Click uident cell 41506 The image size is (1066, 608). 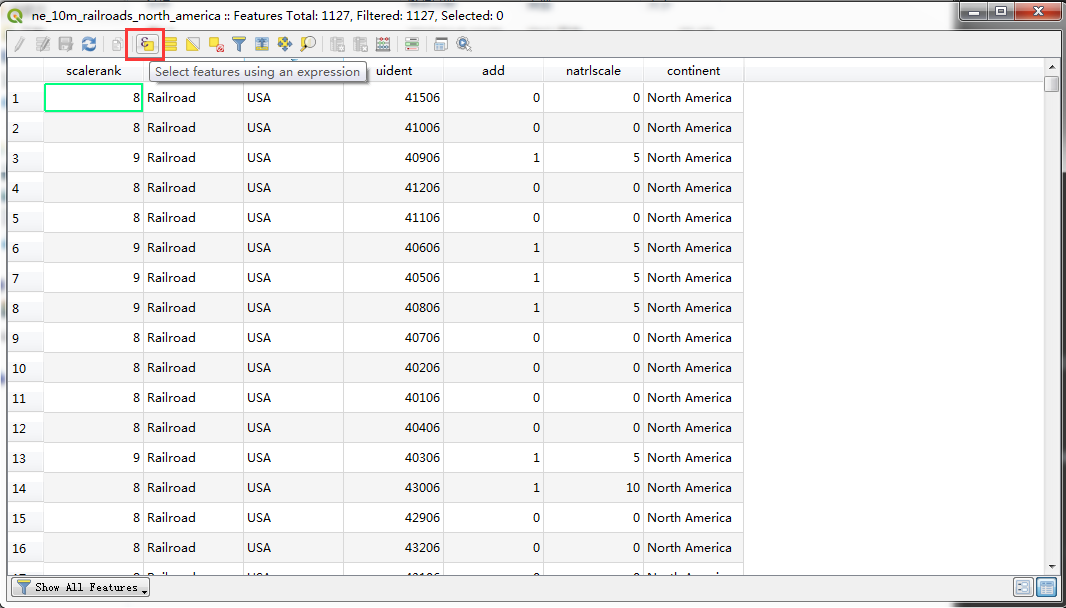pyautogui.click(x=394, y=98)
